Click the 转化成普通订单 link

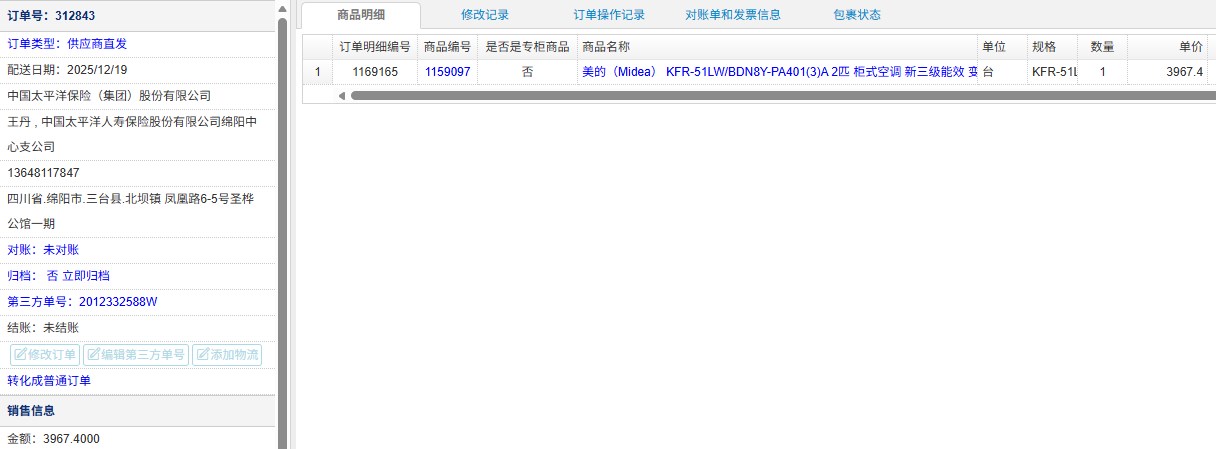tap(49, 381)
